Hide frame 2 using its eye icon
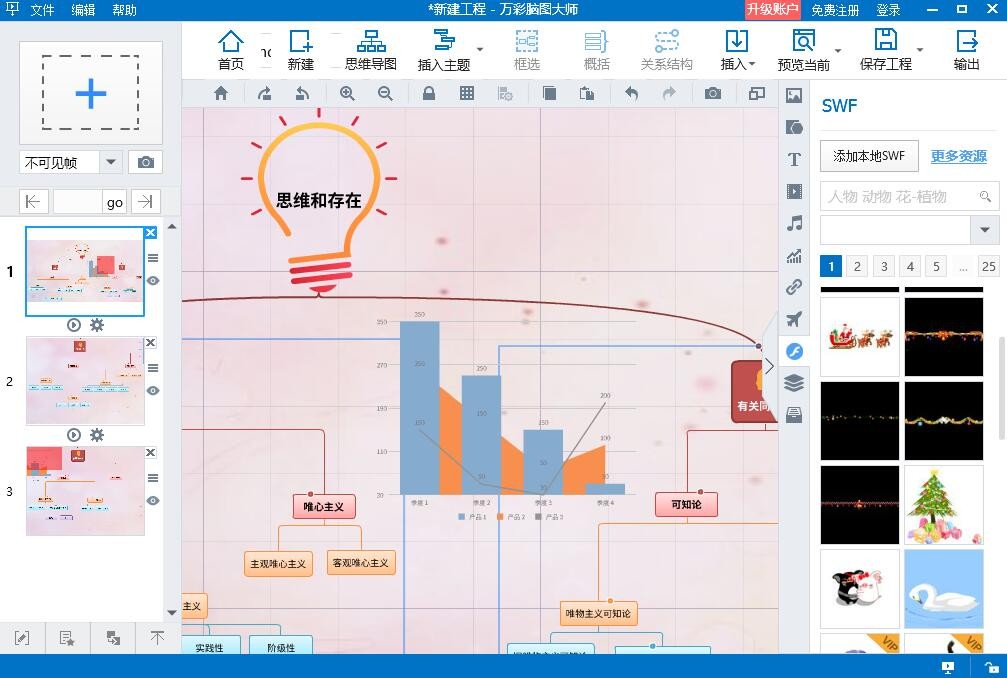This screenshot has height=678, width=1007. [153, 391]
